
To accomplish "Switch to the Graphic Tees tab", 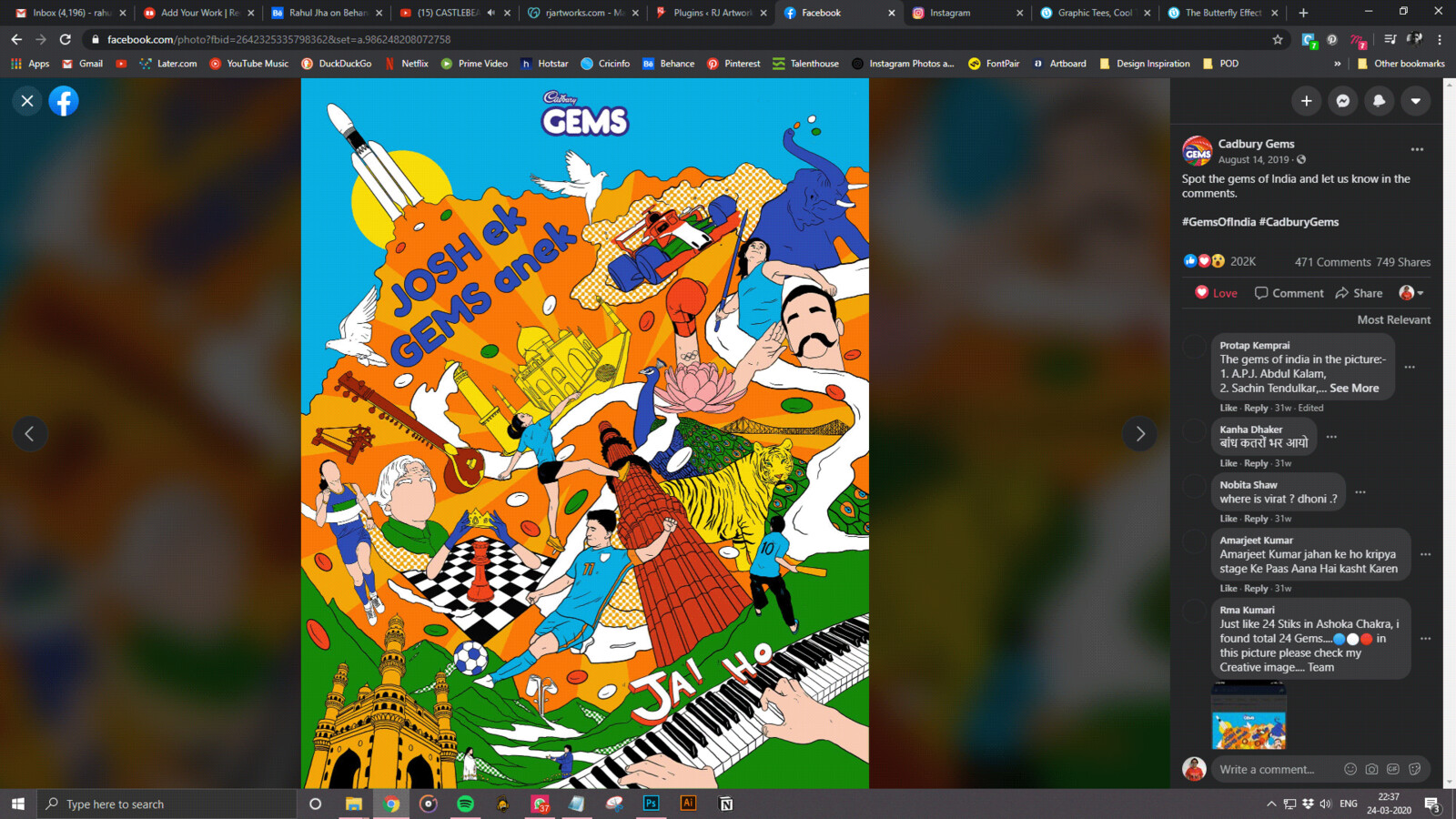I will [x=1095, y=13].
